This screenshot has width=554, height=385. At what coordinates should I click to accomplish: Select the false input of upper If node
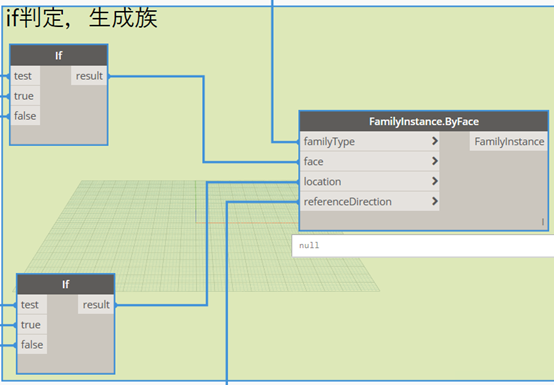pos(25,116)
